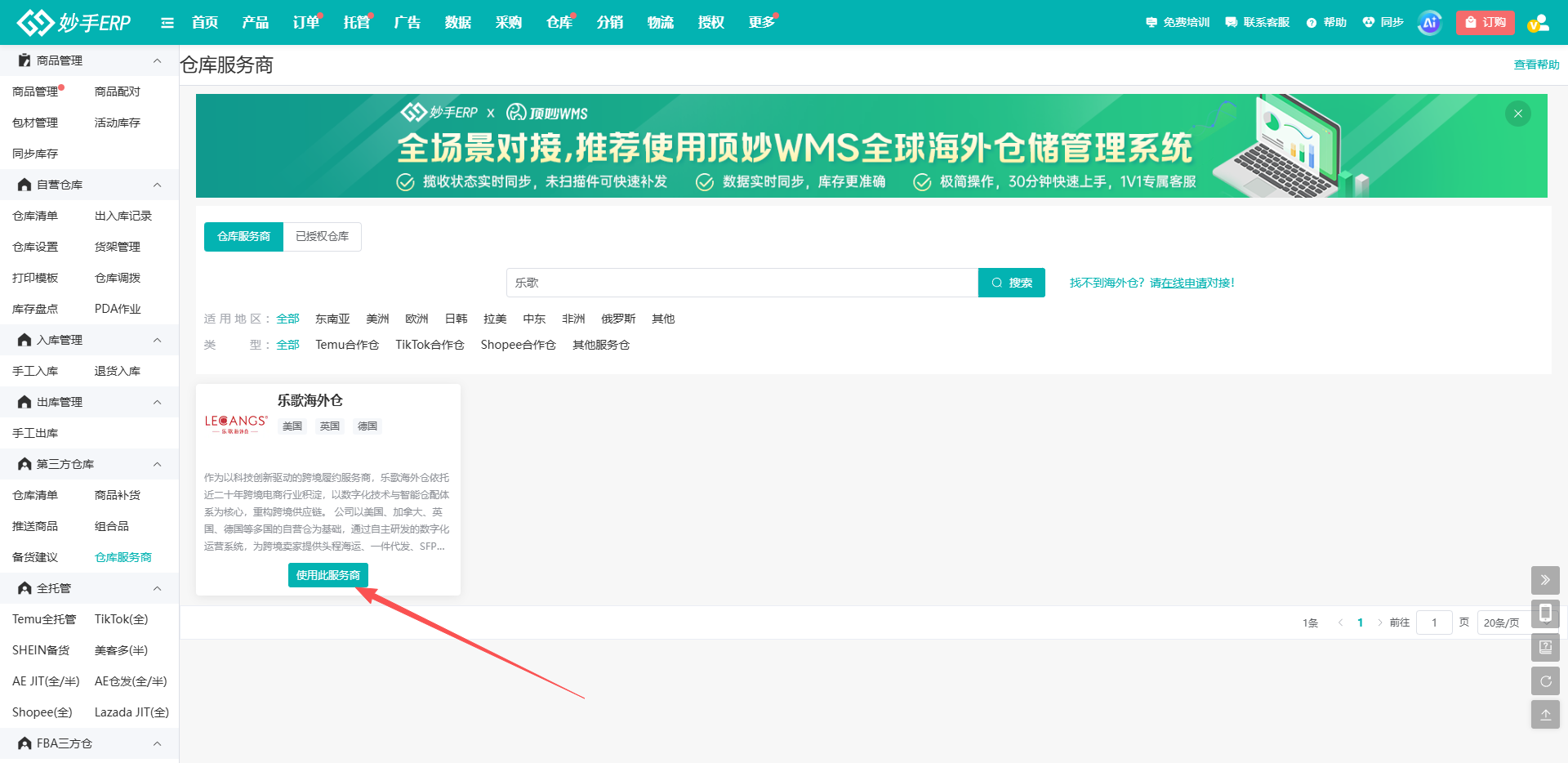Collapse the 自营仓库 section
Viewport: 1568px width, 763px height.
tap(158, 185)
